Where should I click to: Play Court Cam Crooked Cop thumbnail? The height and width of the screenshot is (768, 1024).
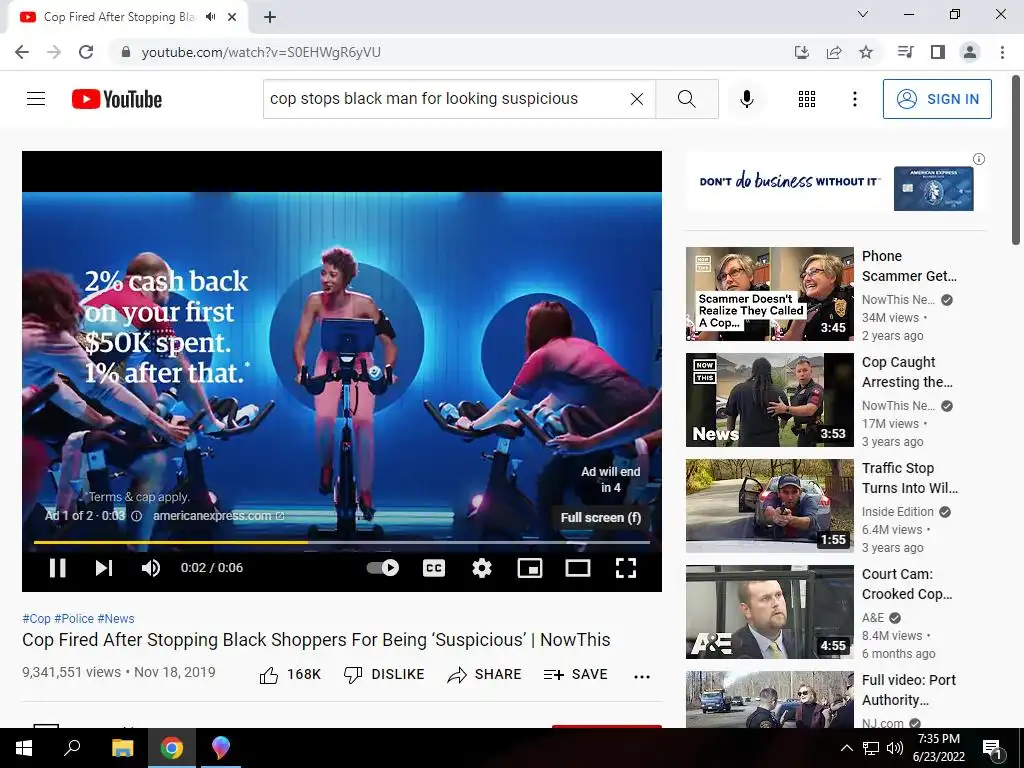(769, 612)
